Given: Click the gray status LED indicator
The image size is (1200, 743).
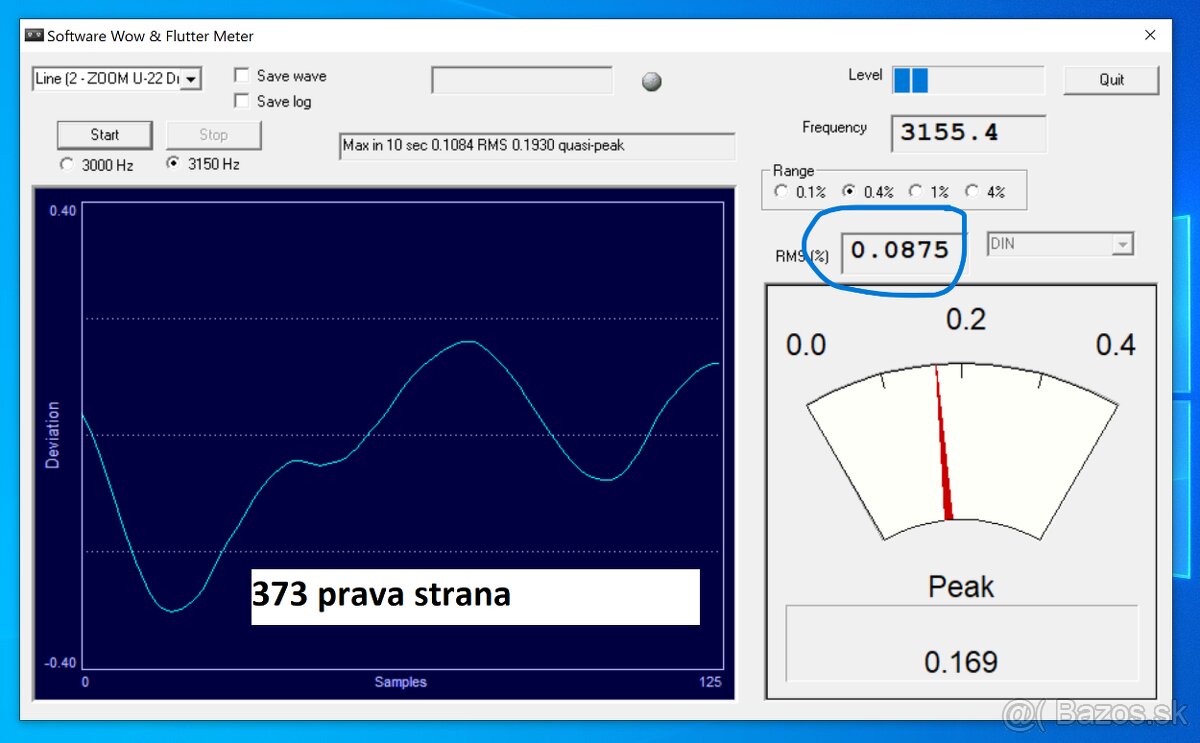Looking at the screenshot, I should (652, 82).
